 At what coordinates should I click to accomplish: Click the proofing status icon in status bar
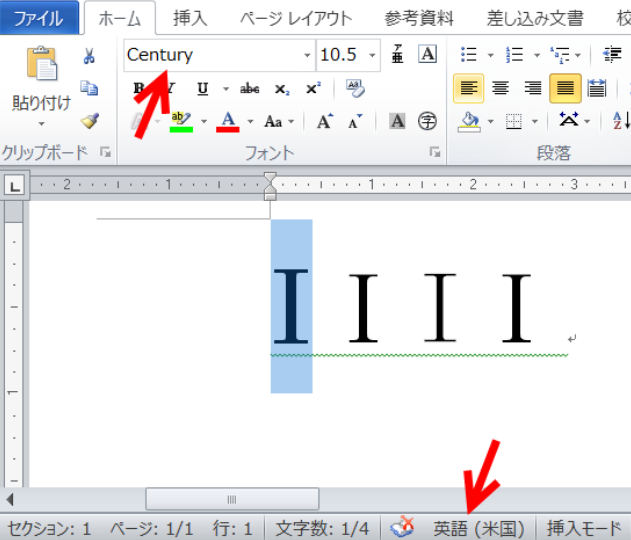[x=403, y=527]
